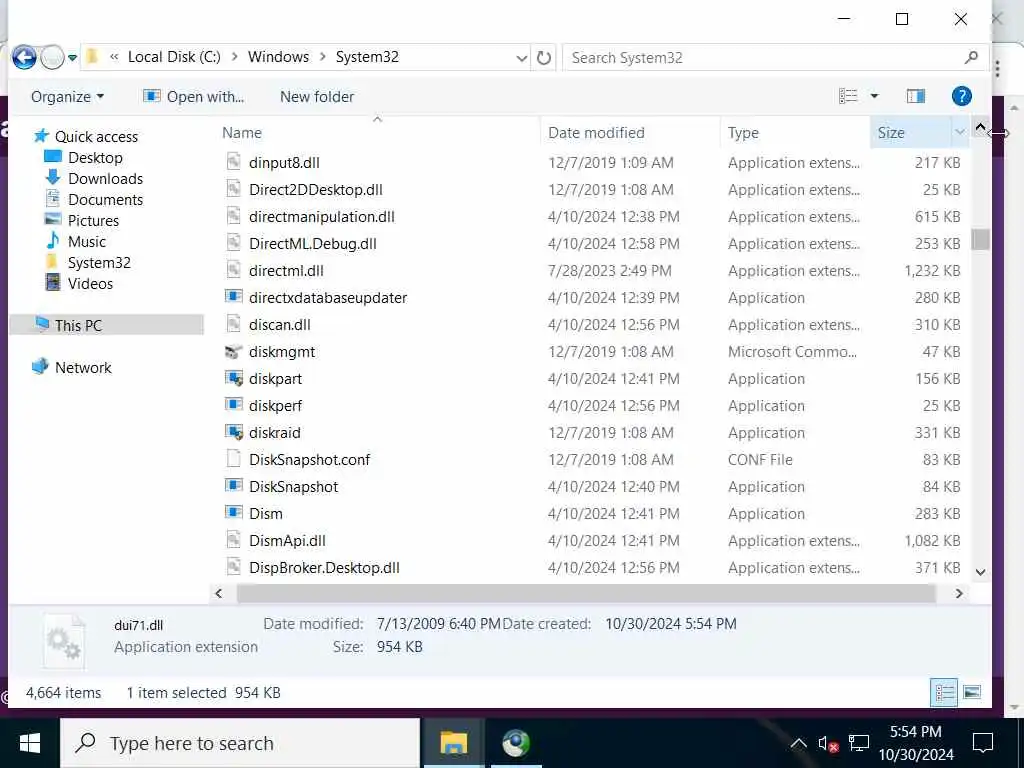This screenshot has height=768, width=1024.
Task: Click the search magnifier icon in Explorer
Action: [x=971, y=57]
